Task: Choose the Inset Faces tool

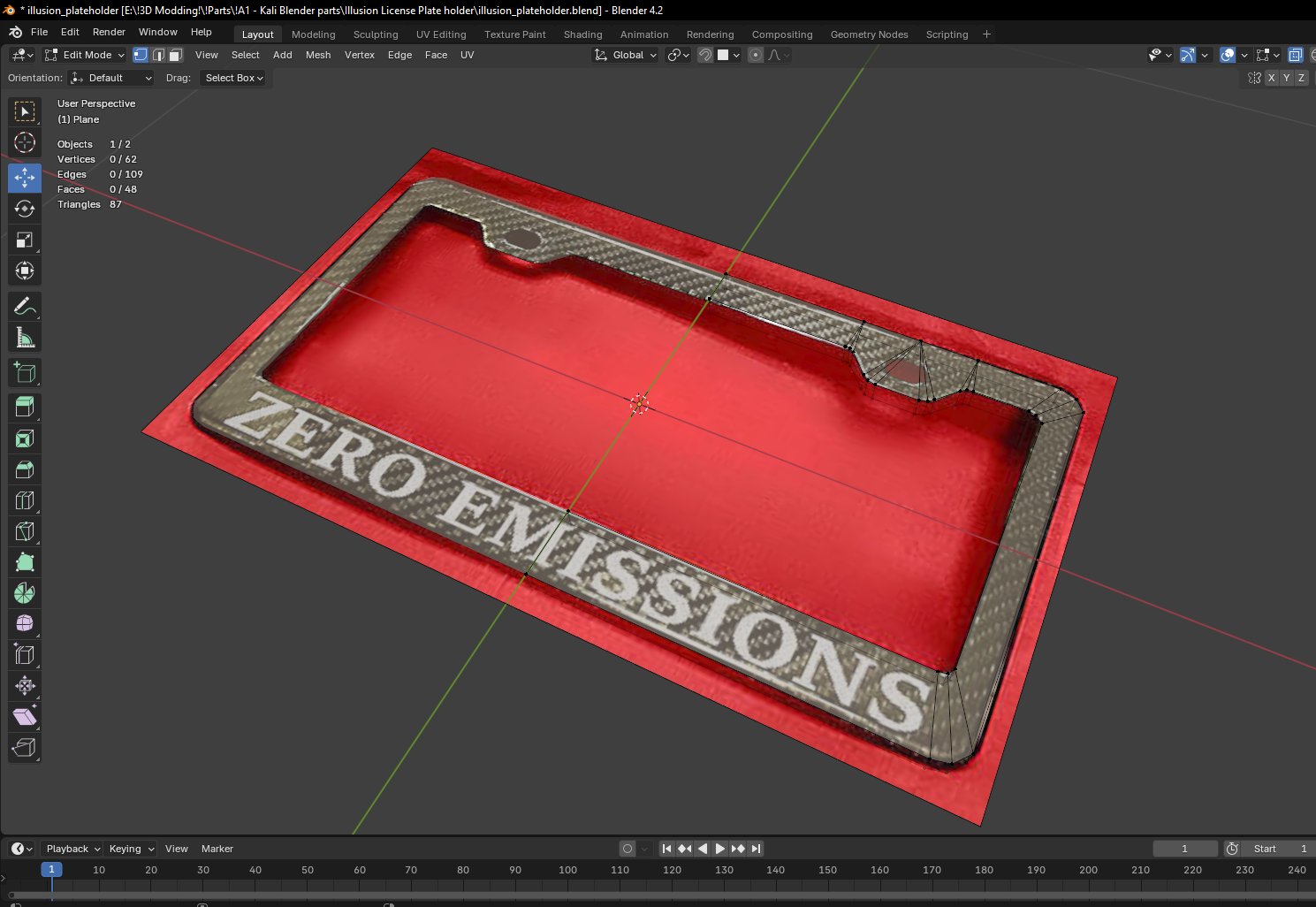Action: (x=25, y=438)
